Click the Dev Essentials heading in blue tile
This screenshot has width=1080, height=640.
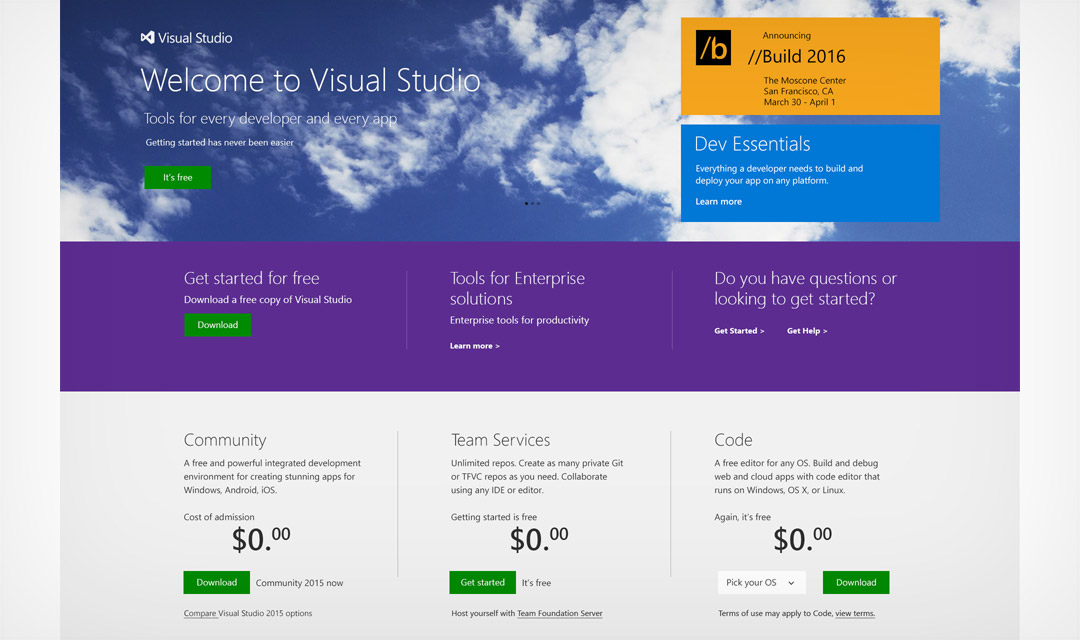(752, 144)
